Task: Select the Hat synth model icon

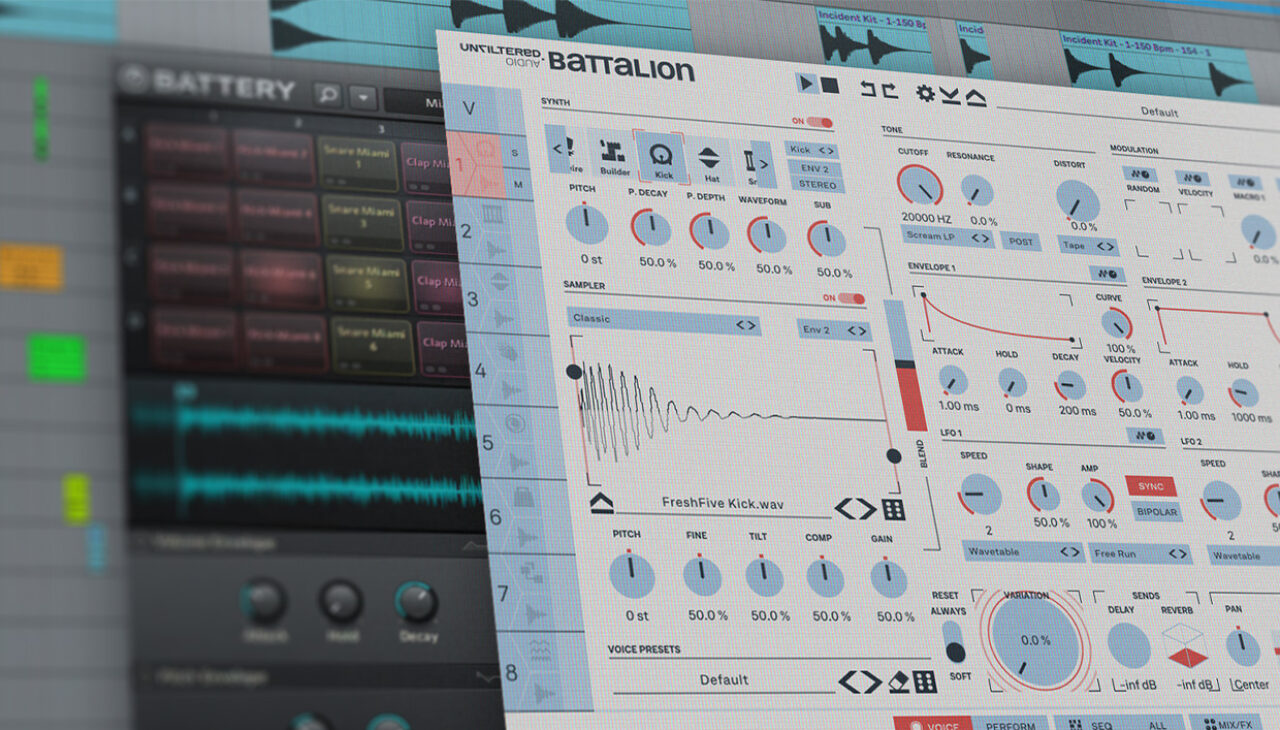Action: [710, 156]
